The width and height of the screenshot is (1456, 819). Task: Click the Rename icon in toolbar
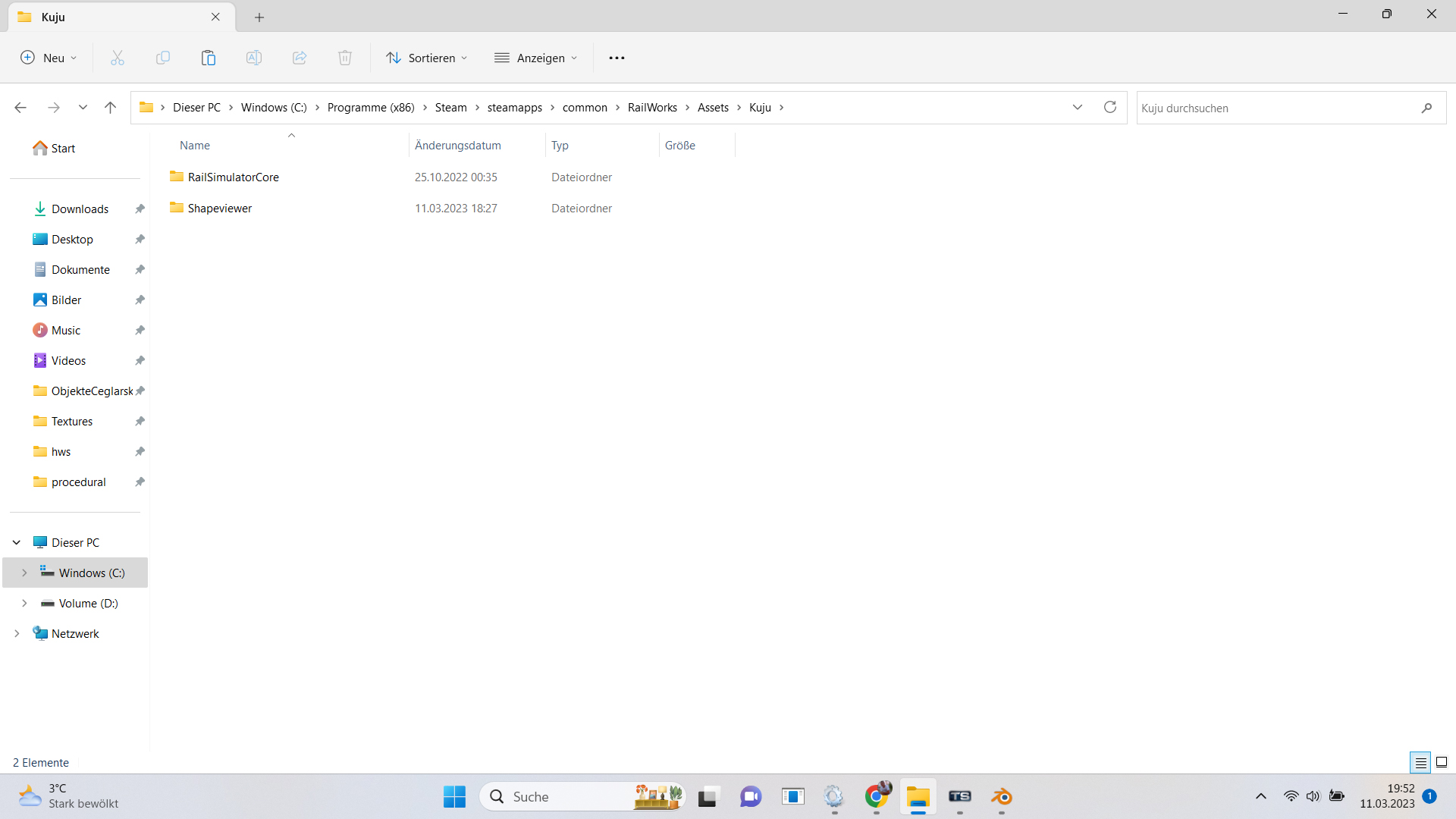click(x=254, y=58)
